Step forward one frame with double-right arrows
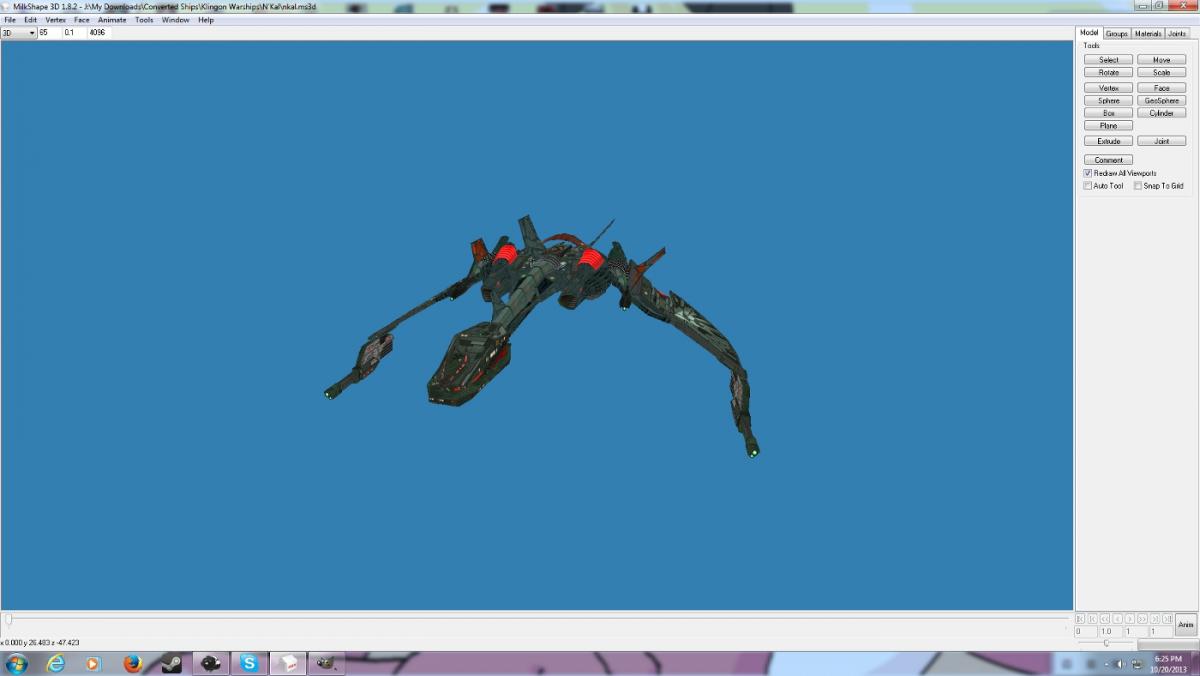Screen dimensions: 1200x676 (x=1143, y=619)
